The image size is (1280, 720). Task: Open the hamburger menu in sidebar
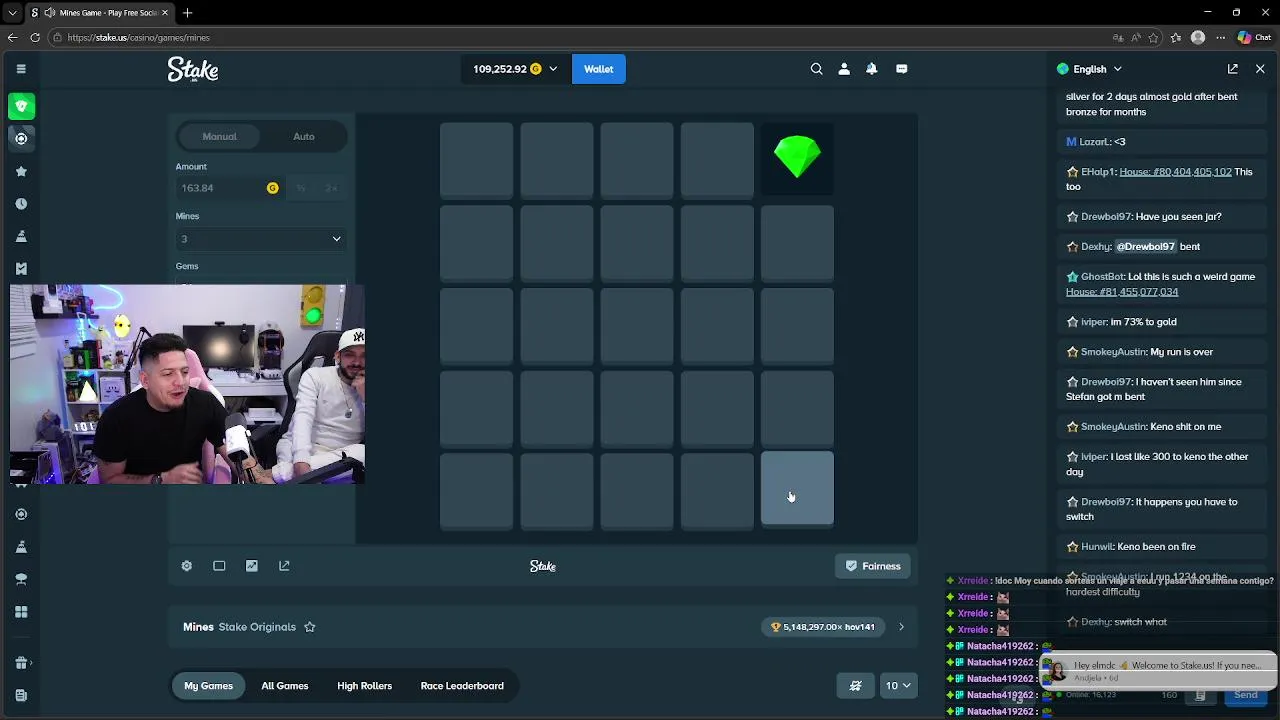tap(21, 69)
